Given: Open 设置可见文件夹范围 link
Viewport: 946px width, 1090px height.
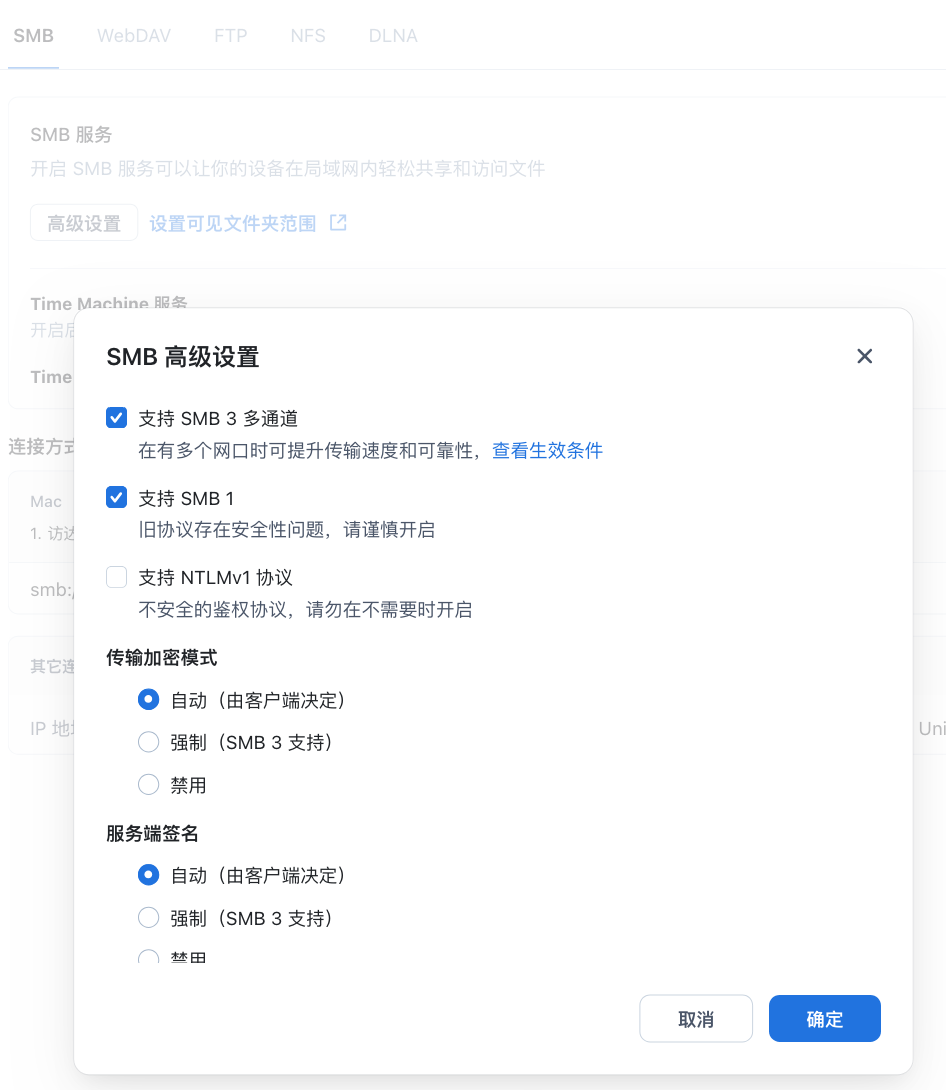Looking at the screenshot, I should 233,223.
